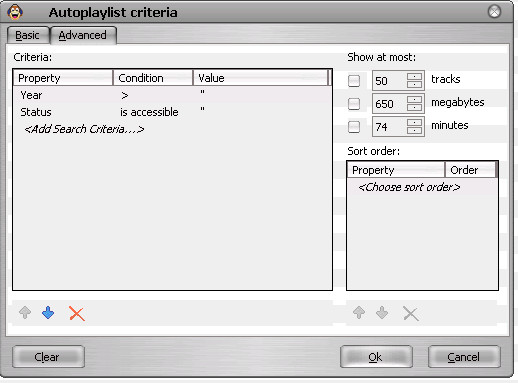Move selected criterion down with the blue arrow
This screenshot has height=383, width=518.
48,313
